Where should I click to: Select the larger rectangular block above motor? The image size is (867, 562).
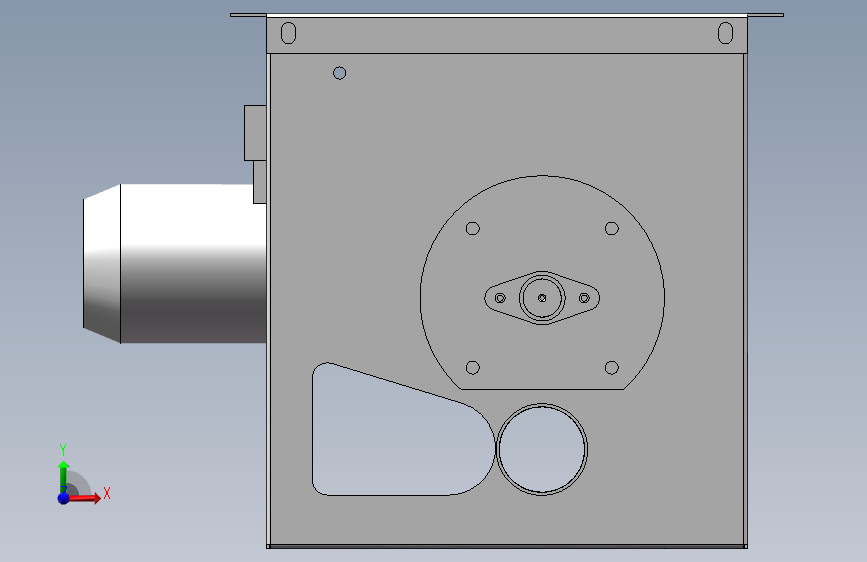(255, 133)
